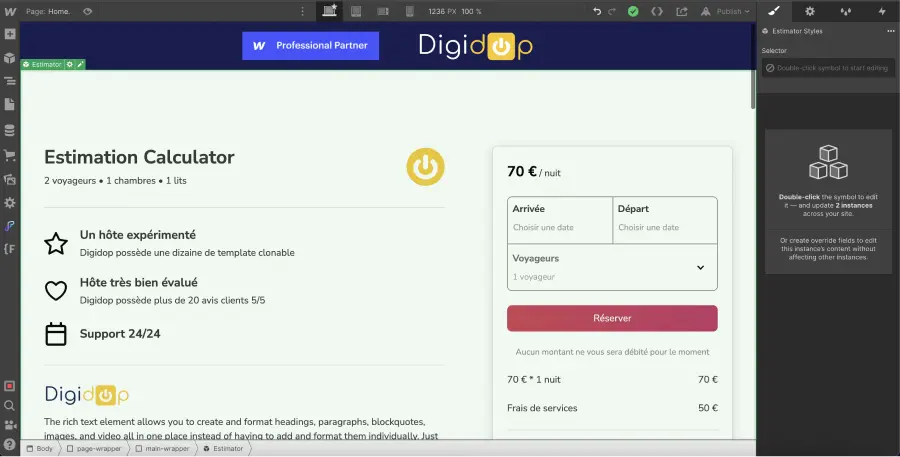Click the undo arrow
This screenshot has height=457, width=900.
(x=597, y=11)
